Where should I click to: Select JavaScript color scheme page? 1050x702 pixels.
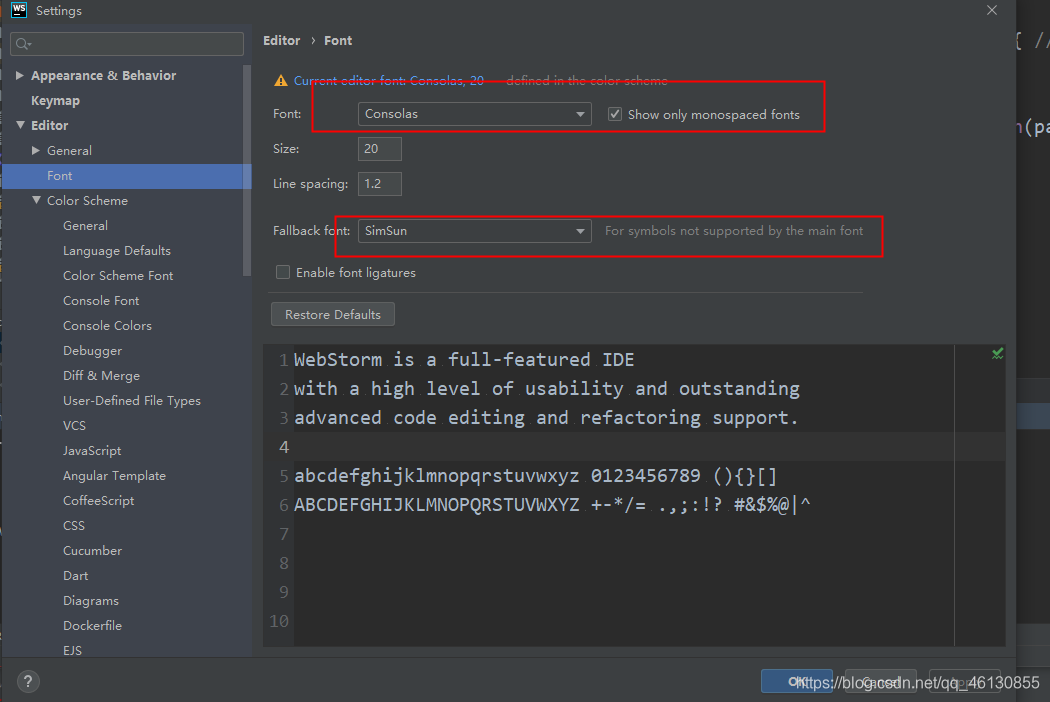pos(92,451)
